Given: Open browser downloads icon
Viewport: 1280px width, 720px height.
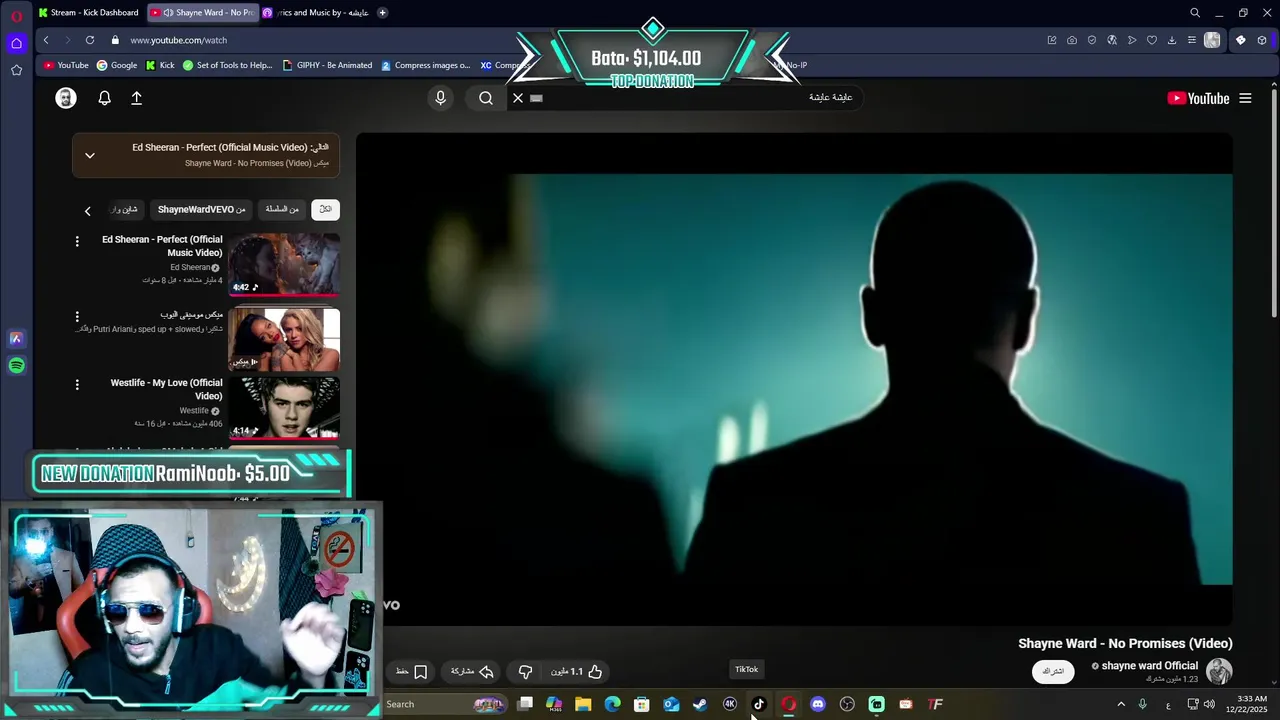Looking at the screenshot, I should 1172,40.
